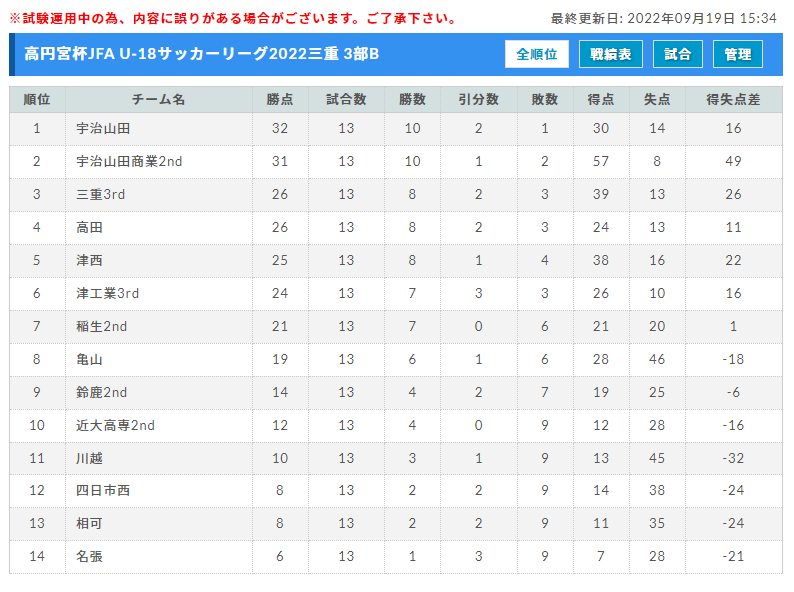Viewport: 794px width, 592px height.
Task: Click the 順位 column header
Action: pyautogui.click(x=37, y=99)
